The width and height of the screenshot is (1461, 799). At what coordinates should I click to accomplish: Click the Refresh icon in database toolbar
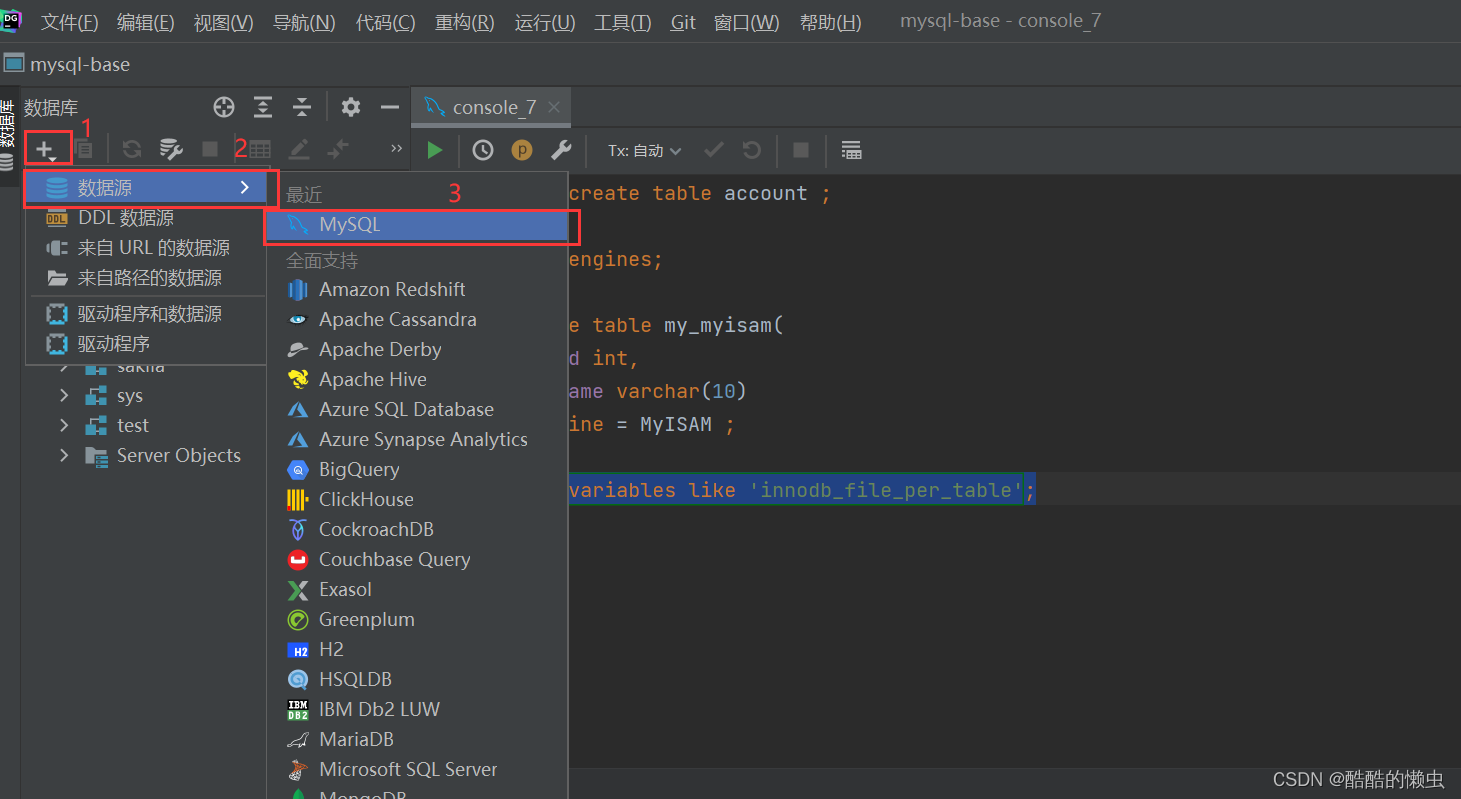click(x=131, y=150)
